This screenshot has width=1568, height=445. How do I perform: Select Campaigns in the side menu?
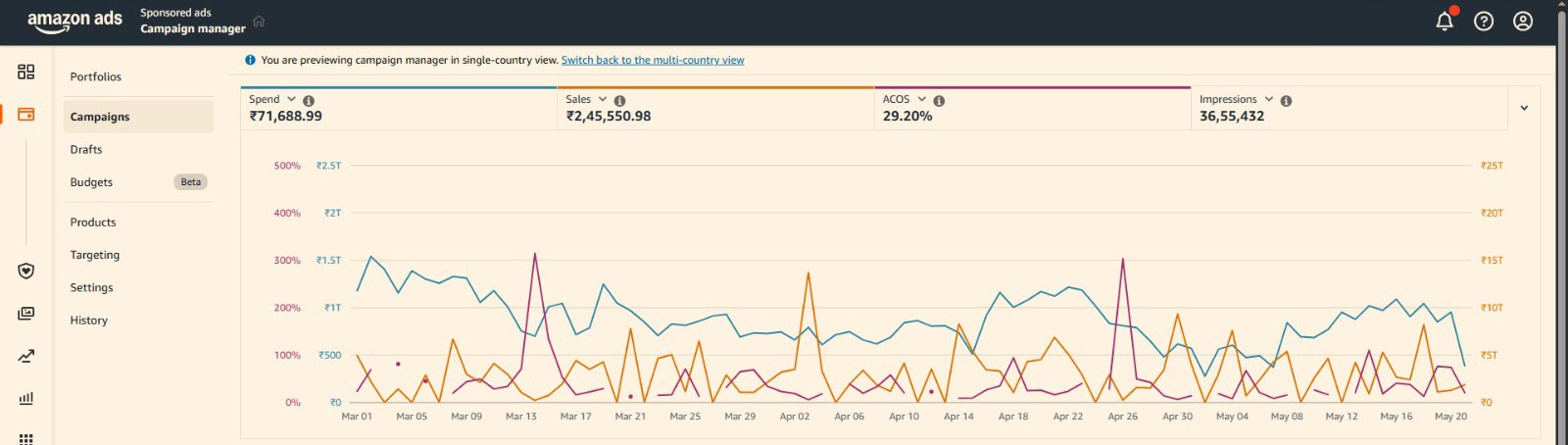pyautogui.click(x=138, y=117)
